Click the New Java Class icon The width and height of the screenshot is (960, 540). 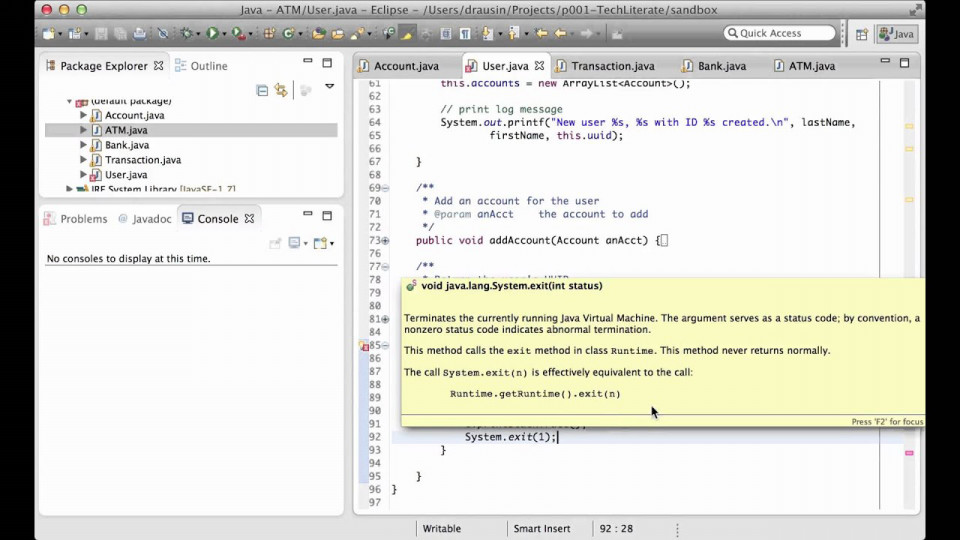tap(288, 33)
